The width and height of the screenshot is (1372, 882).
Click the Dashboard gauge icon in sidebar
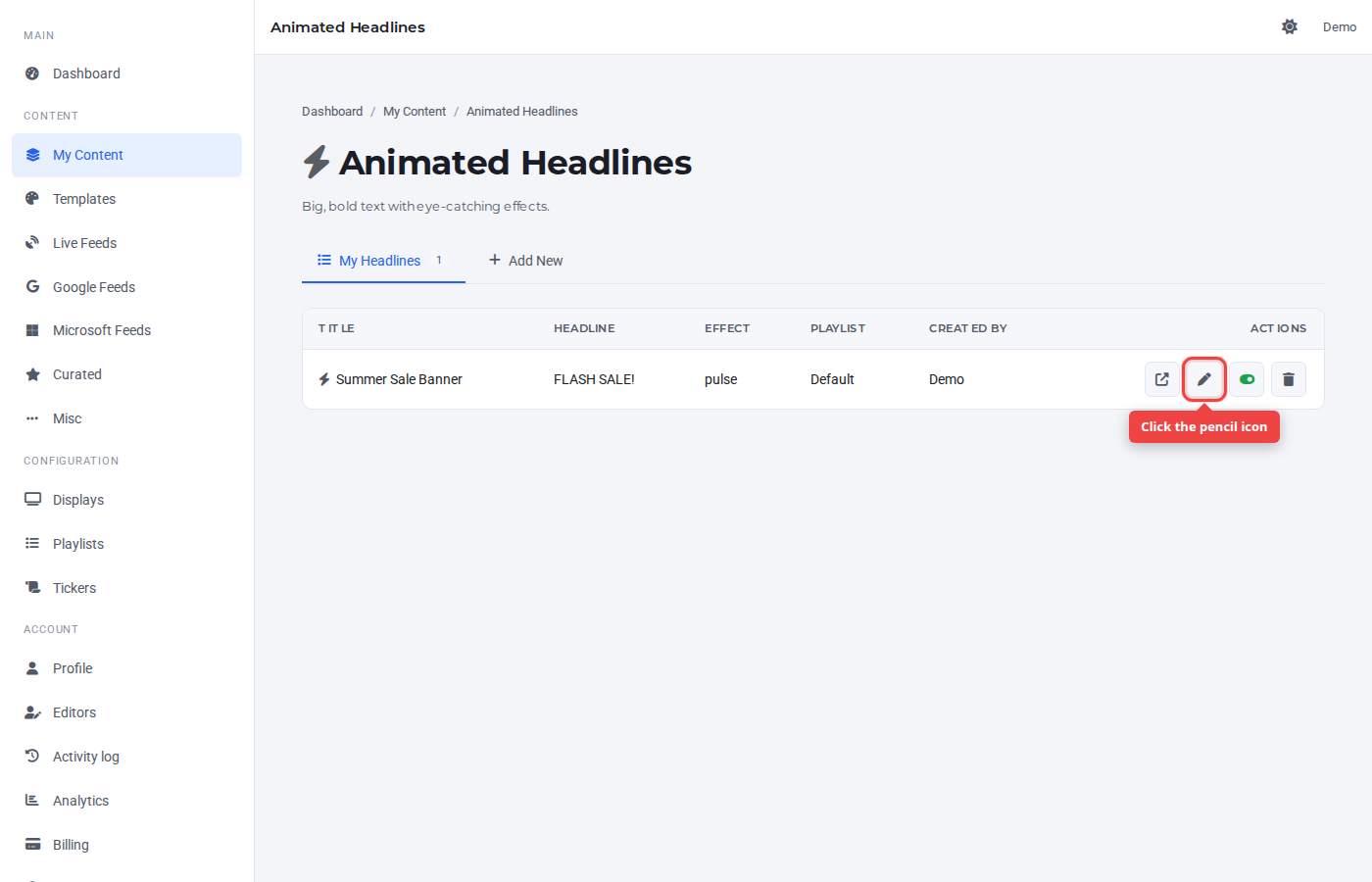(32, 73)
